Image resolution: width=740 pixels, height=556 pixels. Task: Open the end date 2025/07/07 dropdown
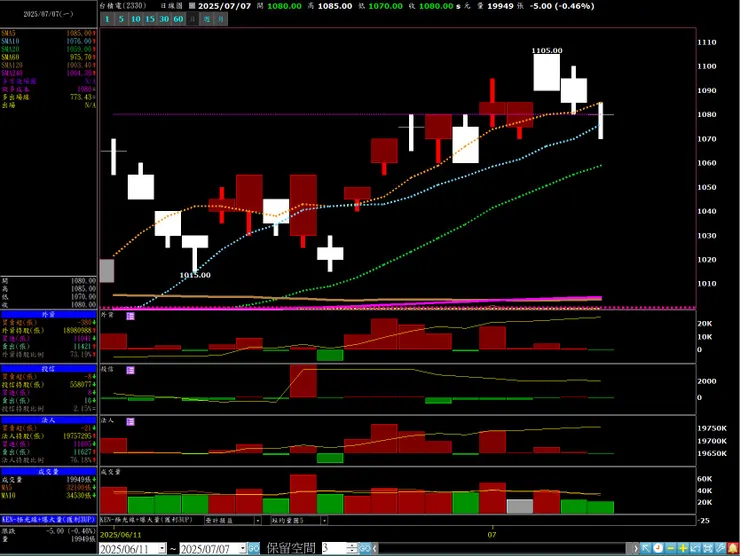(243, 548)
